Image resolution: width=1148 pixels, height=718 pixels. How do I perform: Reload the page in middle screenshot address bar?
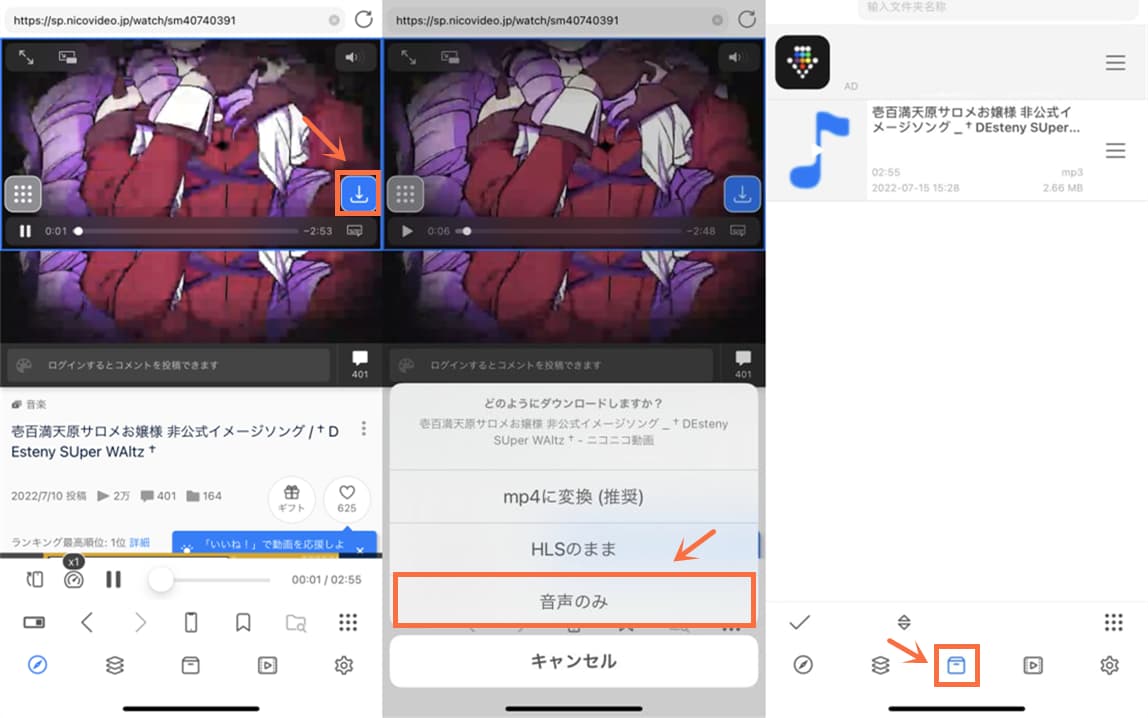coord(747,20)
